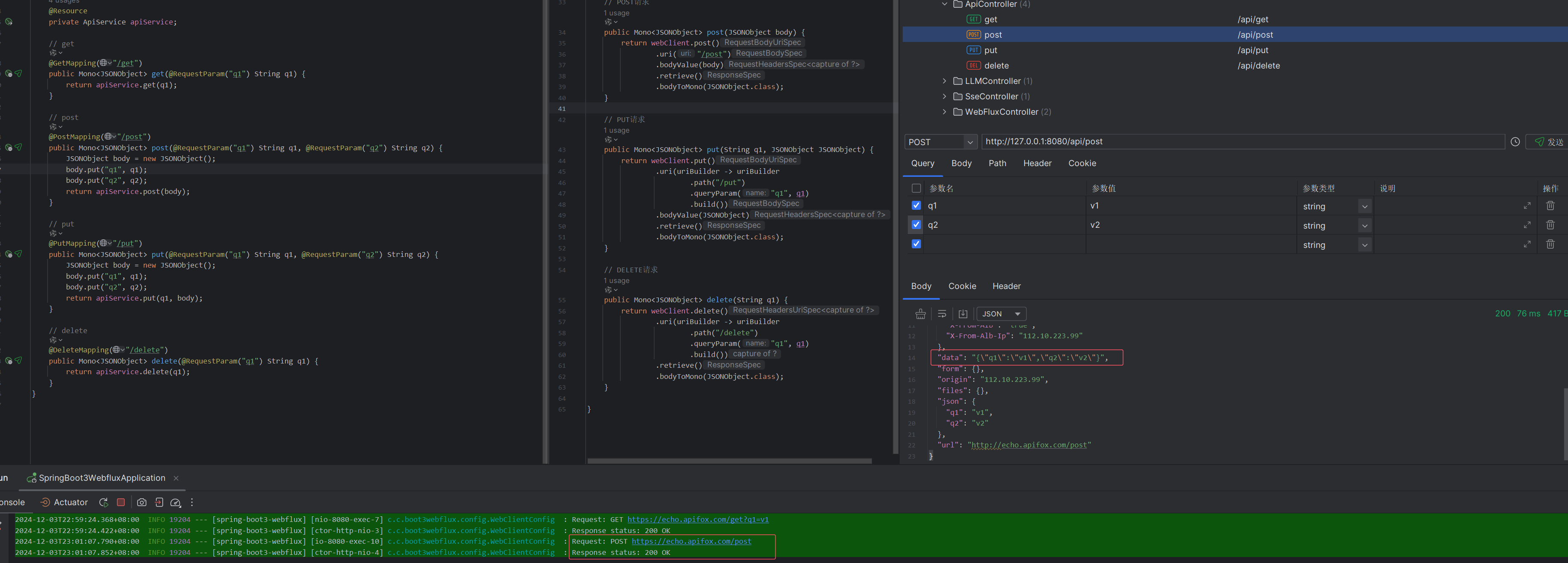Viewport: 1568px width, 563px height.
Task: Expand the LLMController tree node
Action: [x=945, y=81]
